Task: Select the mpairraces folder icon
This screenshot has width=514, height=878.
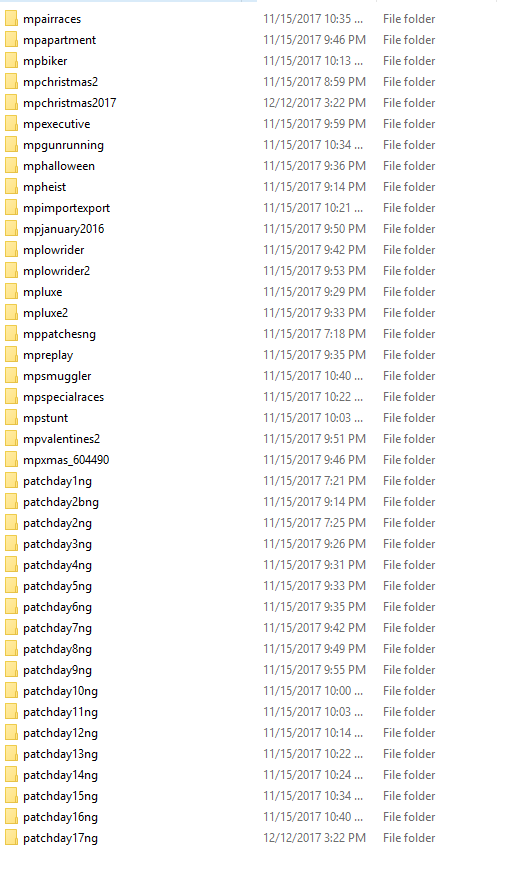Action: [x=11, y=19]
